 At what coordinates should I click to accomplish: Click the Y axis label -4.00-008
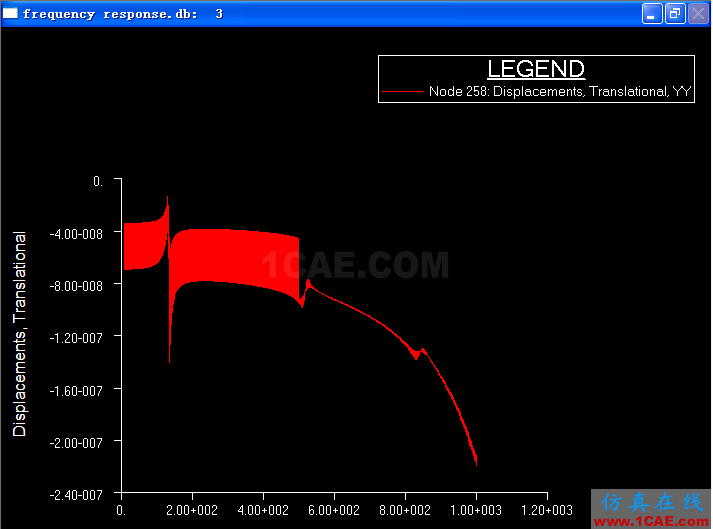[76, 234]
